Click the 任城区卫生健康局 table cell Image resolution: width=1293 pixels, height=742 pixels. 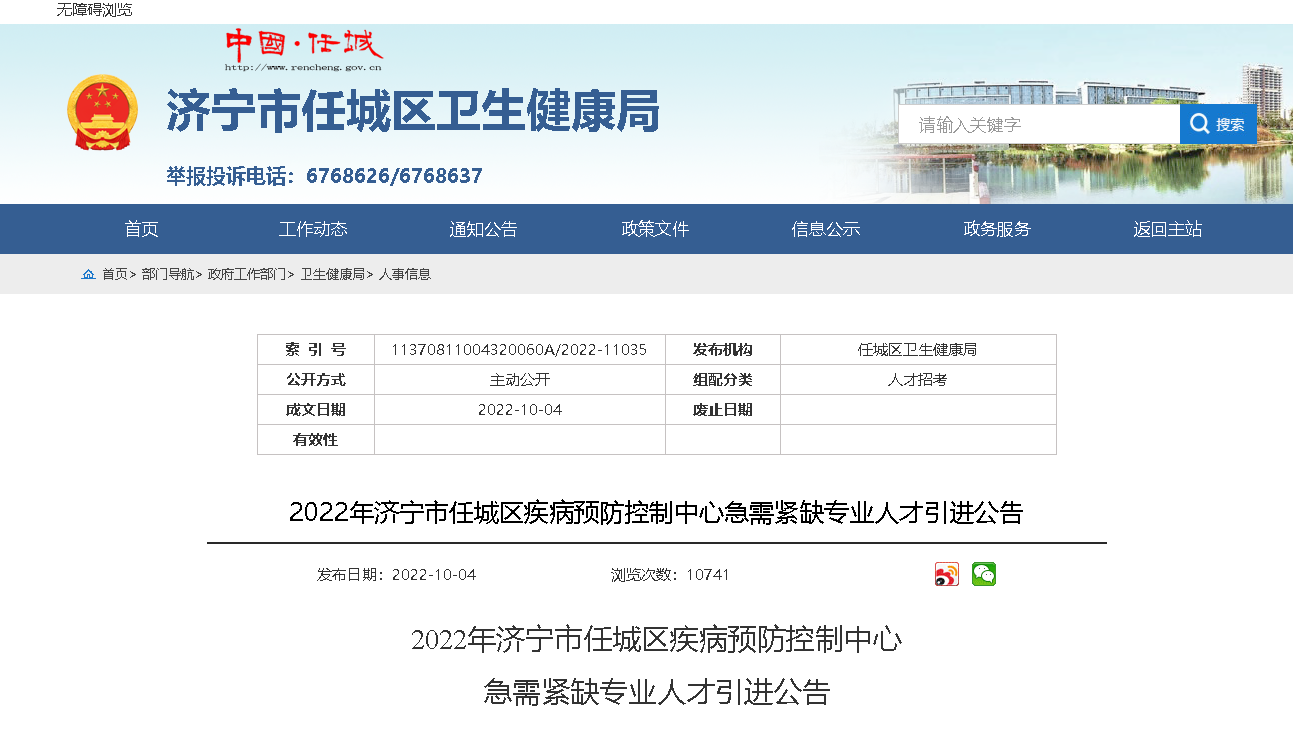pyautogui.click(x=918, y=350)
